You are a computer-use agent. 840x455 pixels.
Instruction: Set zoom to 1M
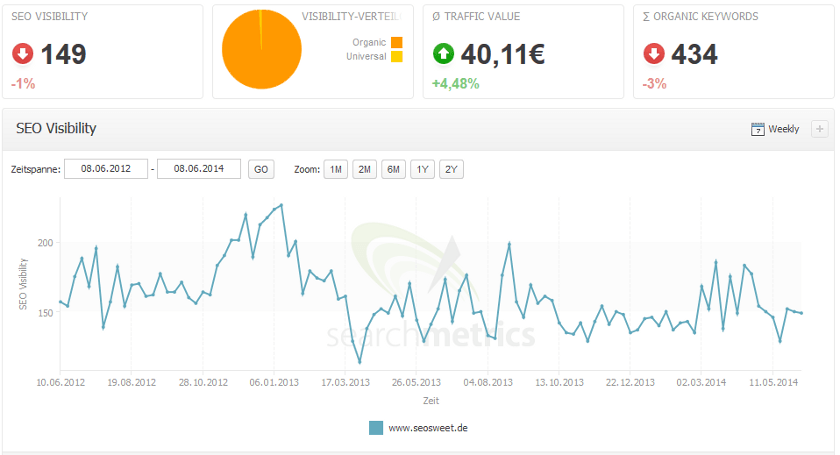click(336, 169)
